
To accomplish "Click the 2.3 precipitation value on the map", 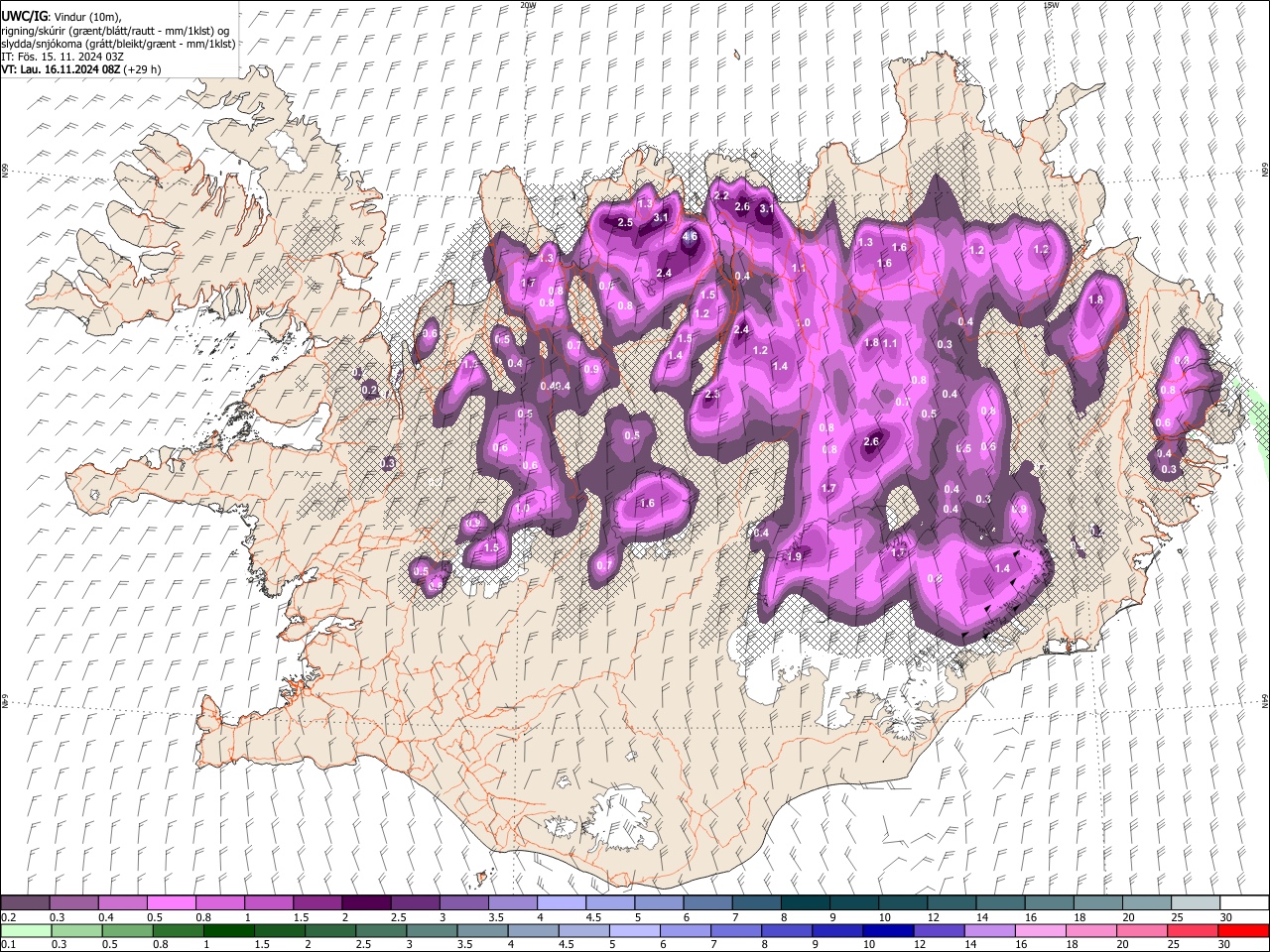I will point(711,395).
